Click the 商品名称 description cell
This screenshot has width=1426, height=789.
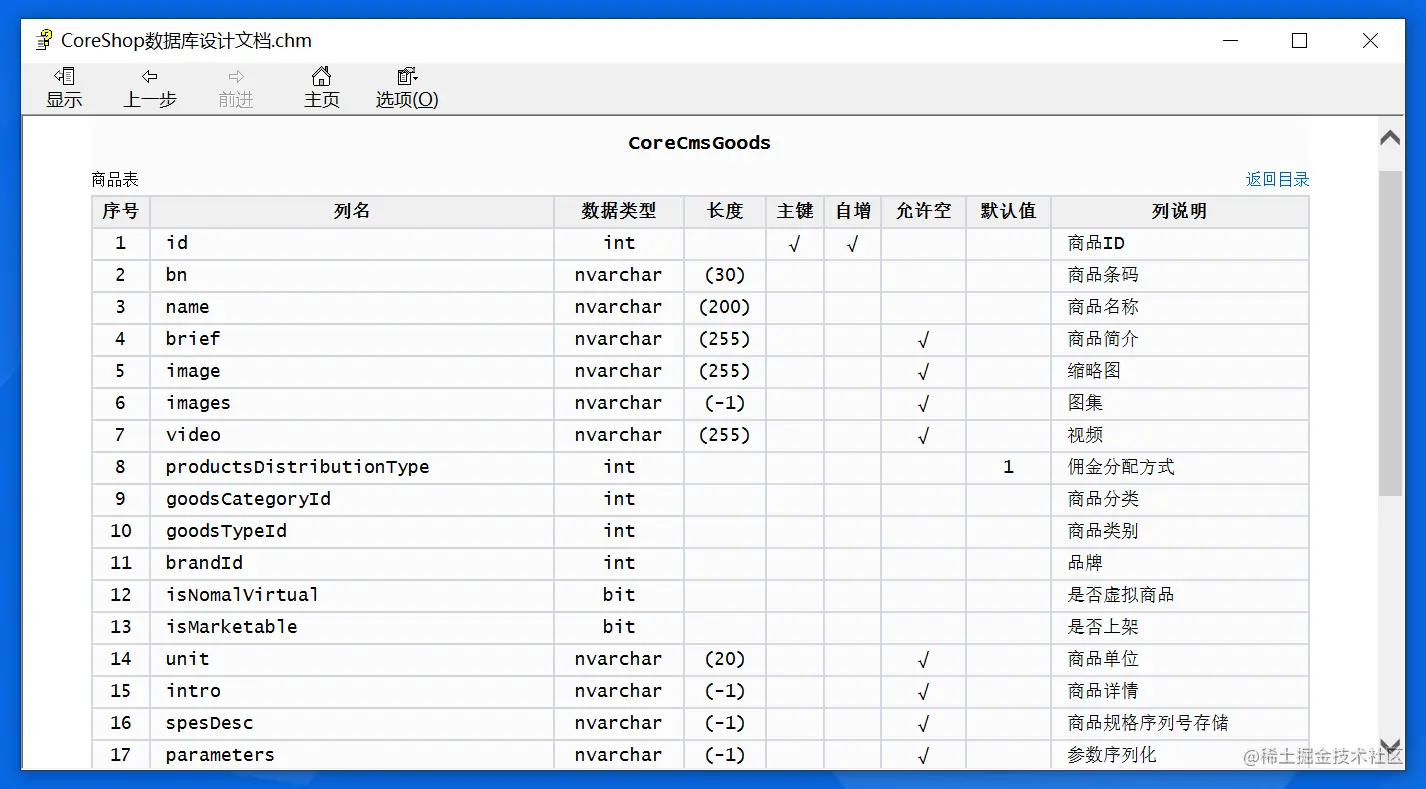pyautogui.click(x=1180, y=307)
